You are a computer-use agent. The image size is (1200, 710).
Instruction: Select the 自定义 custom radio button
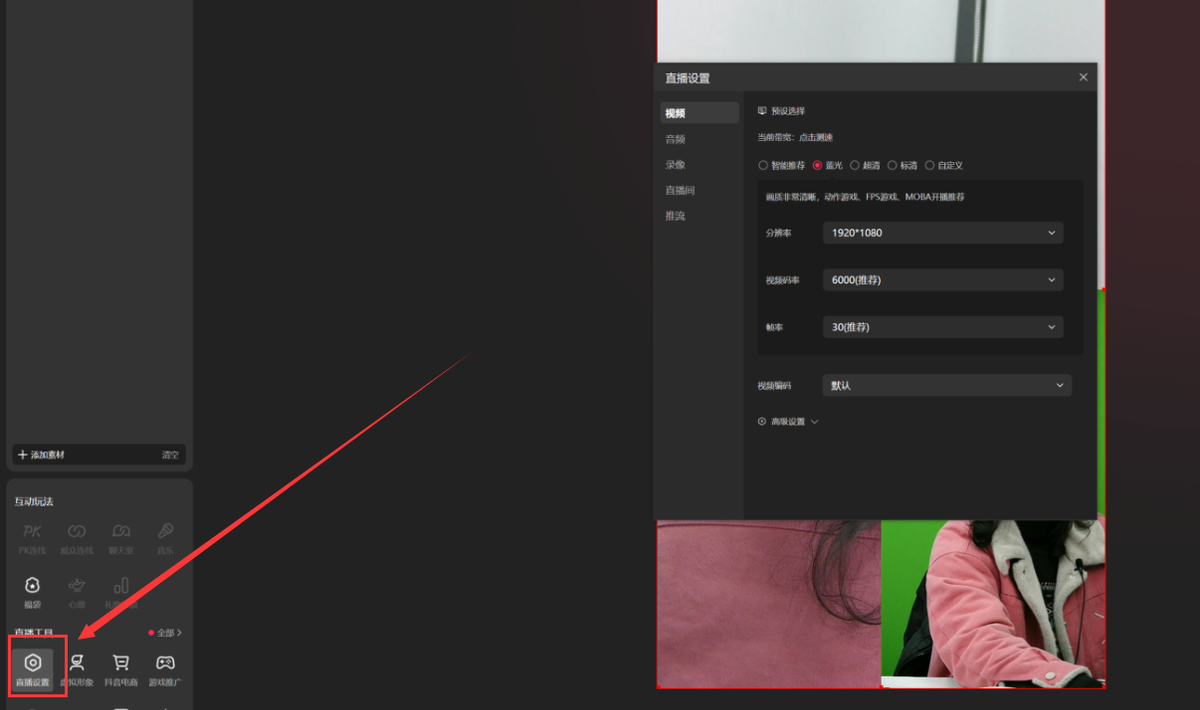[930, 165]
